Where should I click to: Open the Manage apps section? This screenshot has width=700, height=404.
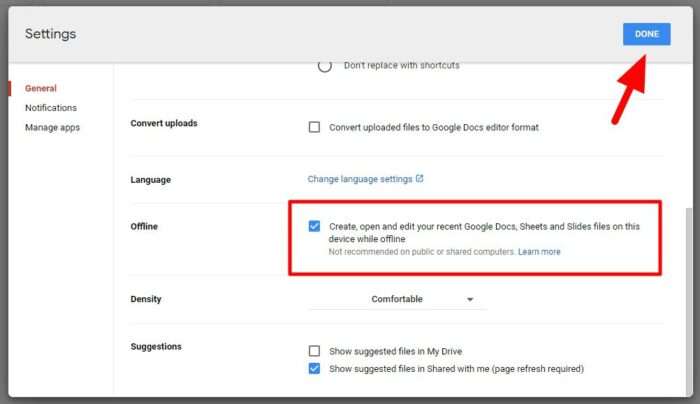tap(52, 128)
